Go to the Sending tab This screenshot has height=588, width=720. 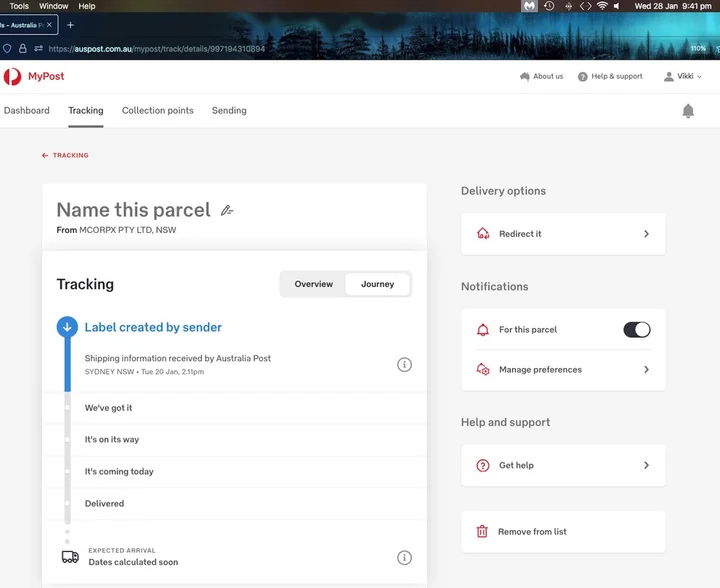pos(229,111)
